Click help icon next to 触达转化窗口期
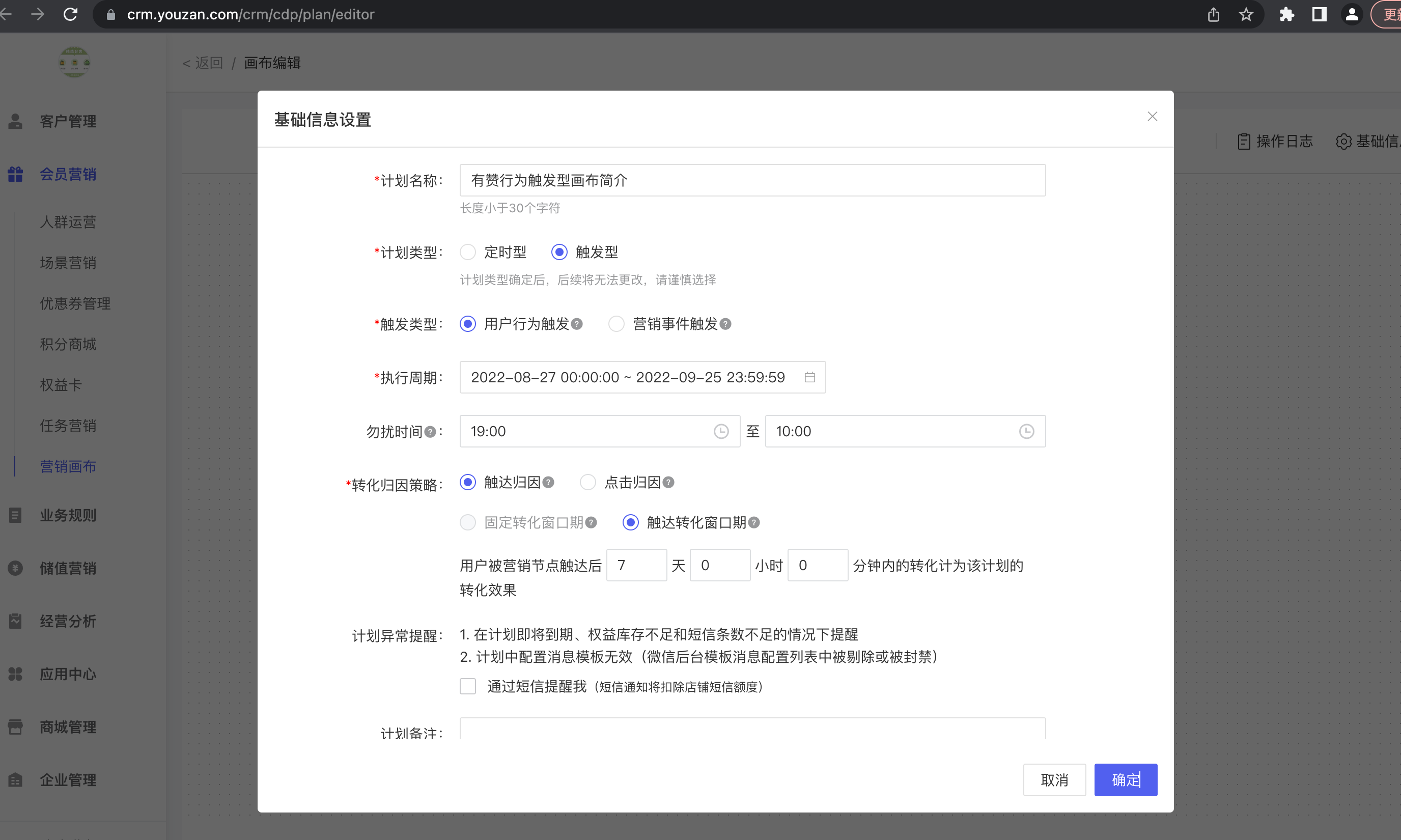 pyautogui.click(x=754, y=522)
